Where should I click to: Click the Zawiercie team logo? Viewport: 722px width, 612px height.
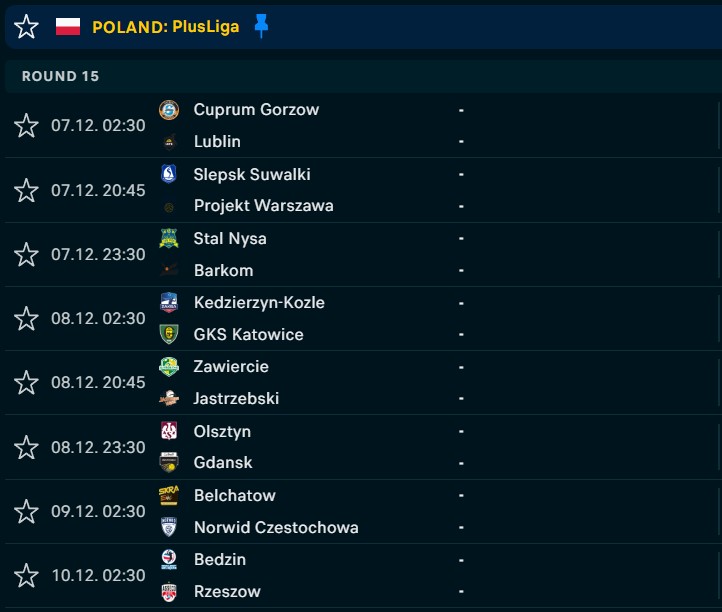(169, 367)
